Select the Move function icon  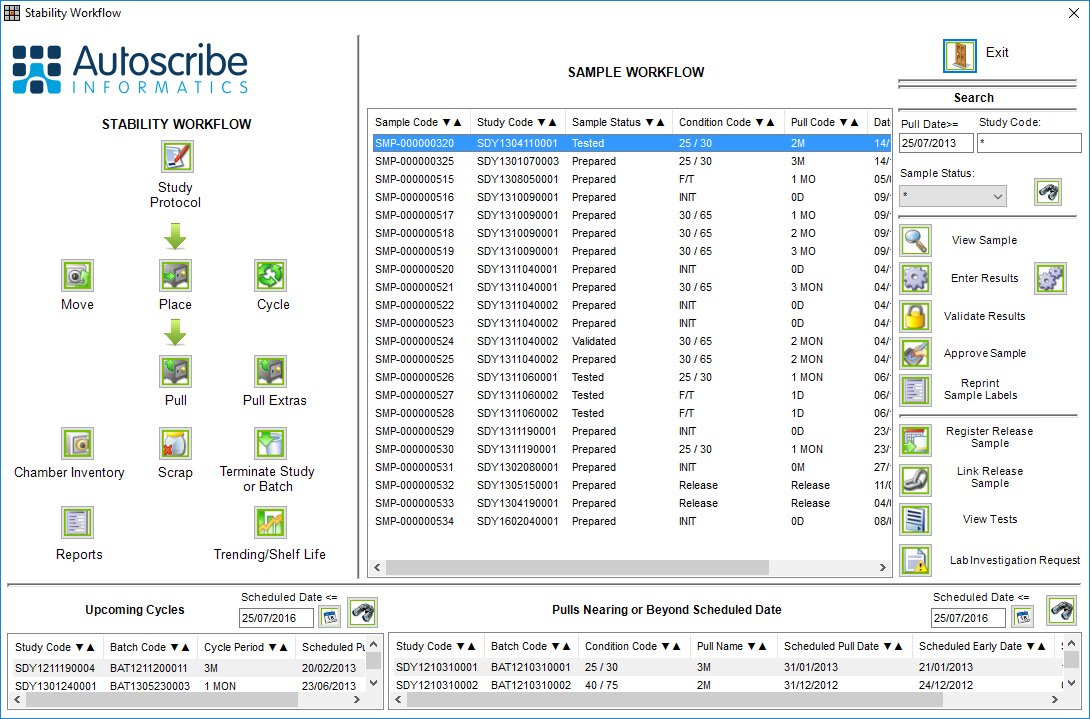point(77,276)
